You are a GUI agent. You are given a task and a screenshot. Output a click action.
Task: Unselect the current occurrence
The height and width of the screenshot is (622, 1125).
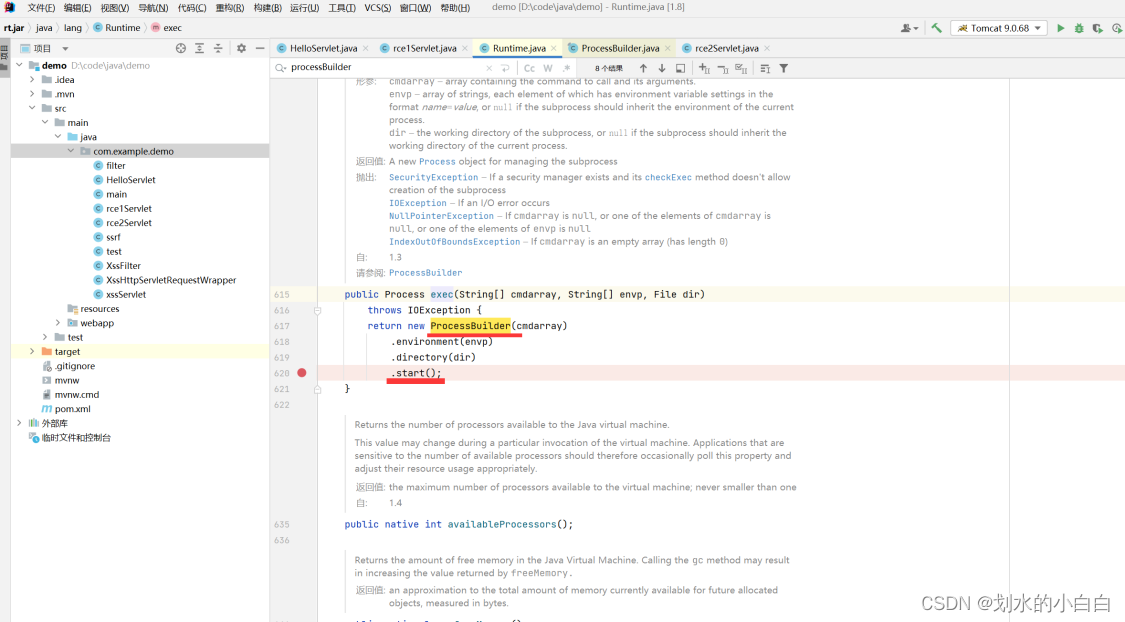[x=722, y=68]
